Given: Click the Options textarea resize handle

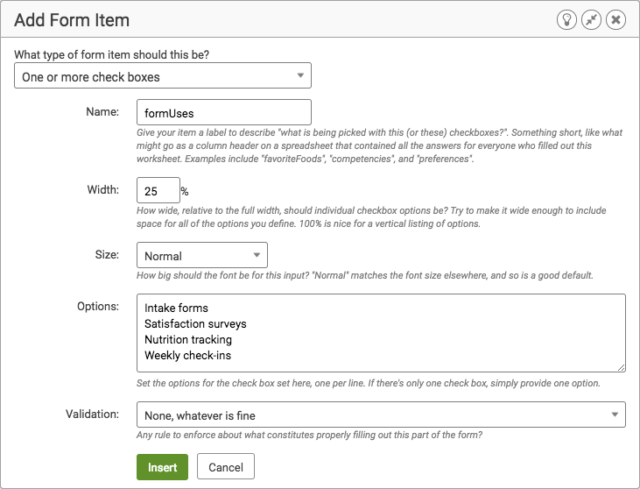Looking at the screenshot, I should click(x=621, y=367).
